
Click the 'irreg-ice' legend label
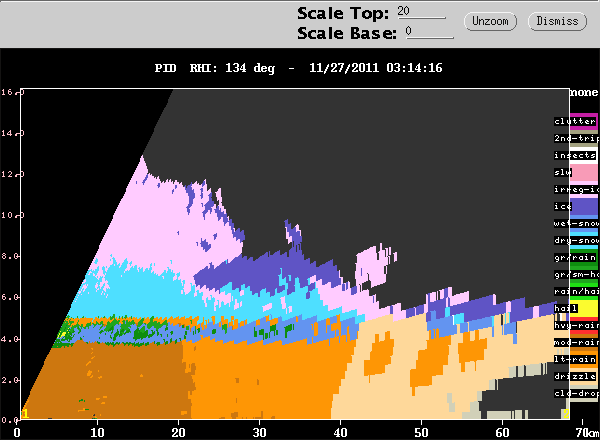[577, 189]
